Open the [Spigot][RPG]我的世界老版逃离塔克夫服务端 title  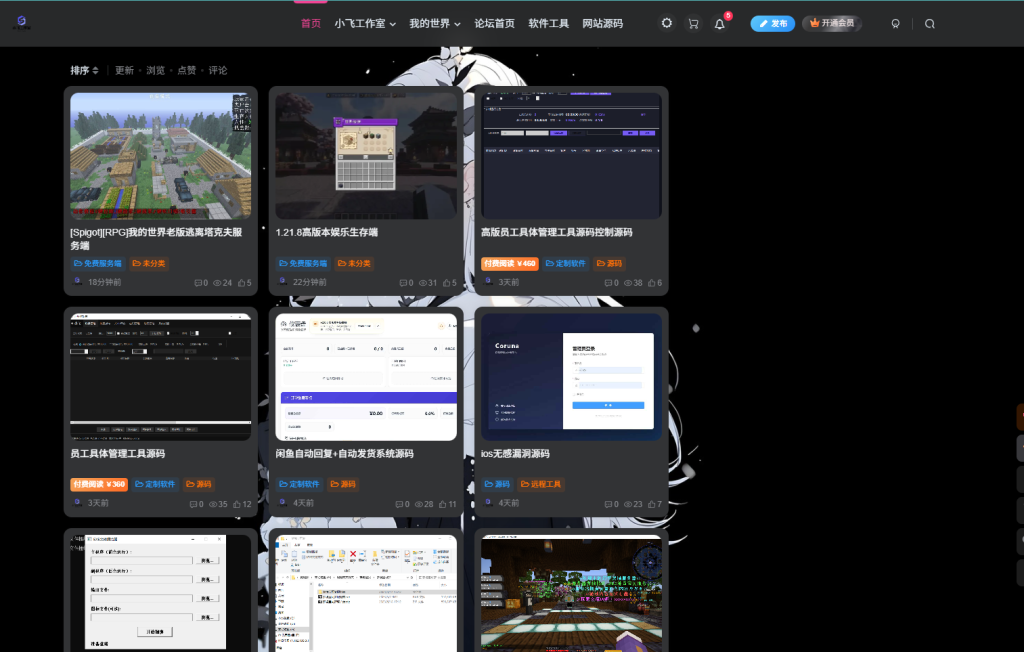click(156, 238)
